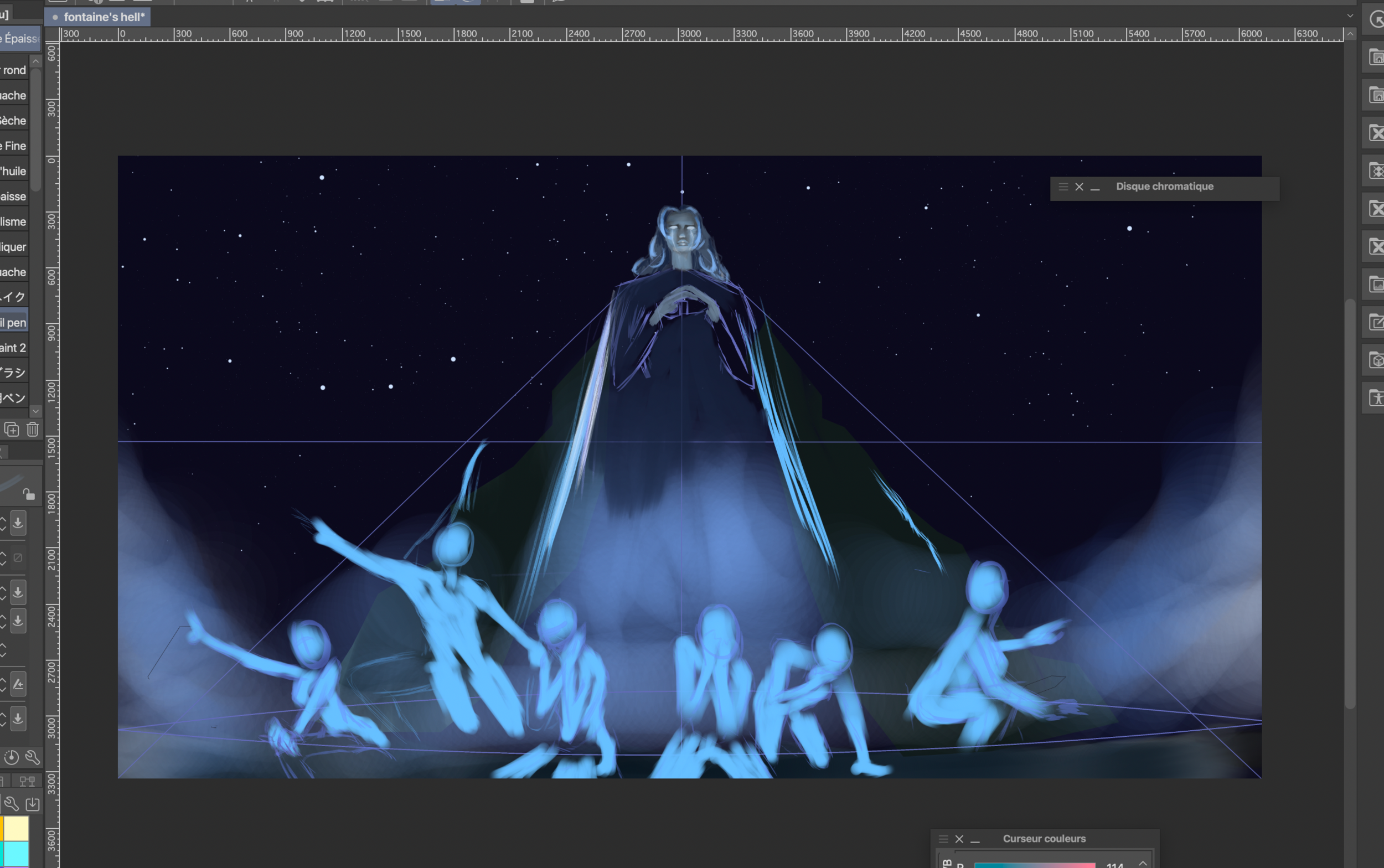Open sub tool detail wrench icon
Screen dimensions: 1384x868
click(x=33, y=758)
